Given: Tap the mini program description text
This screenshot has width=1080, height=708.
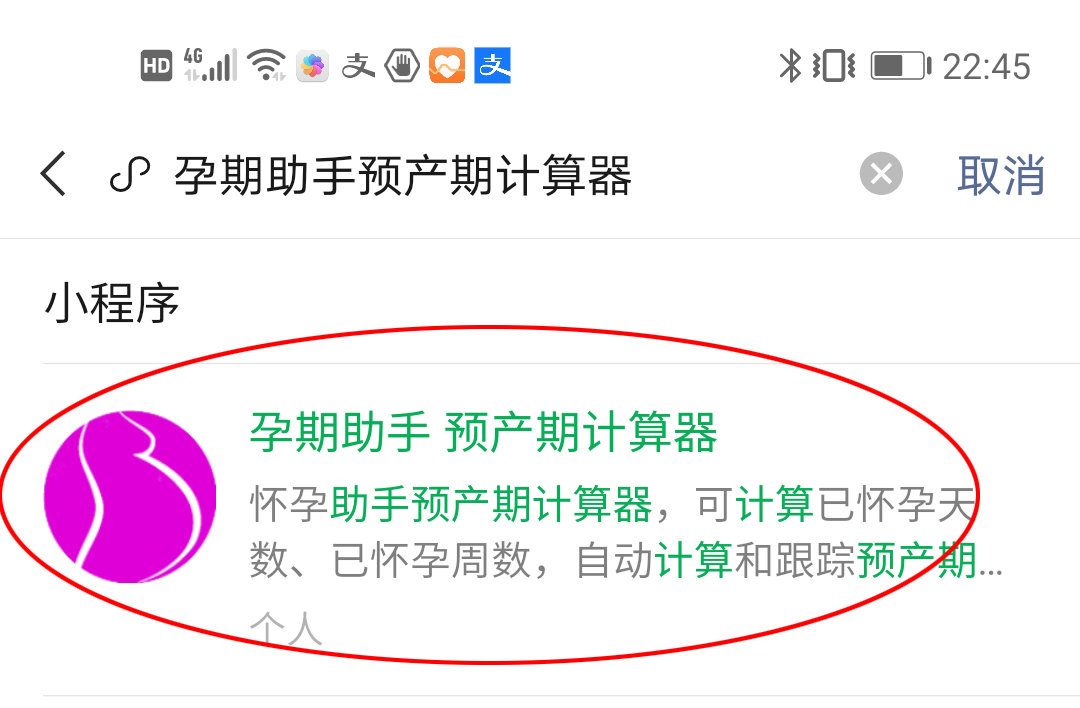Looking at the screenshot, I should click(x=625, y=532).
